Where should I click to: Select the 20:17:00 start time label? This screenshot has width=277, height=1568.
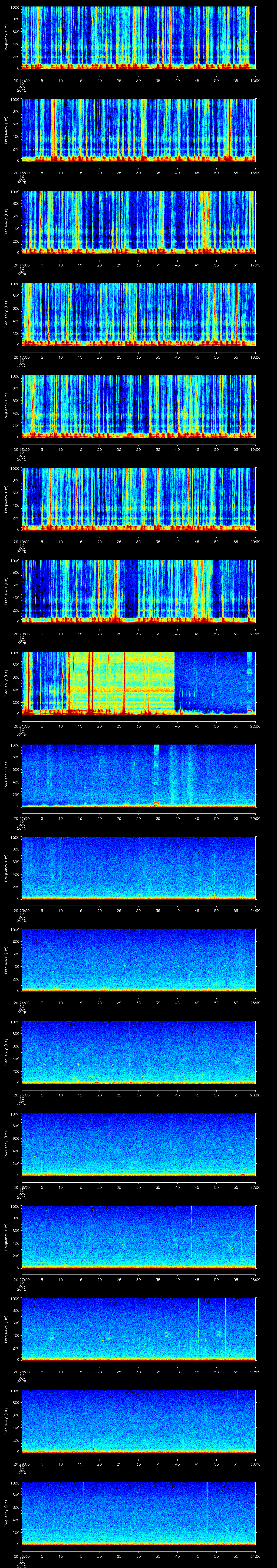tap(22, 357)
